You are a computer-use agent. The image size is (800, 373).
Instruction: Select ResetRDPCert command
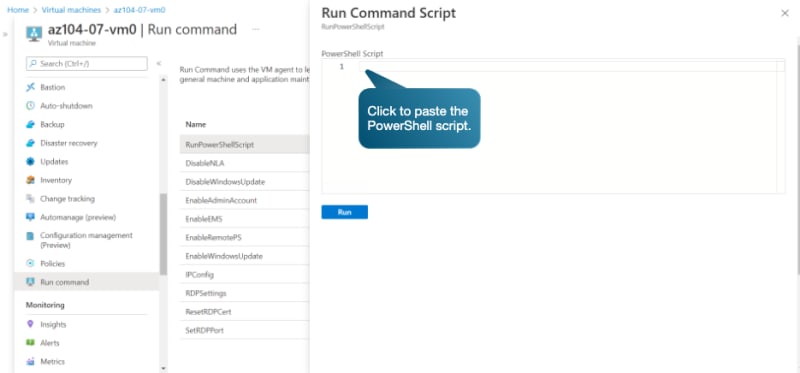point(244,312)
